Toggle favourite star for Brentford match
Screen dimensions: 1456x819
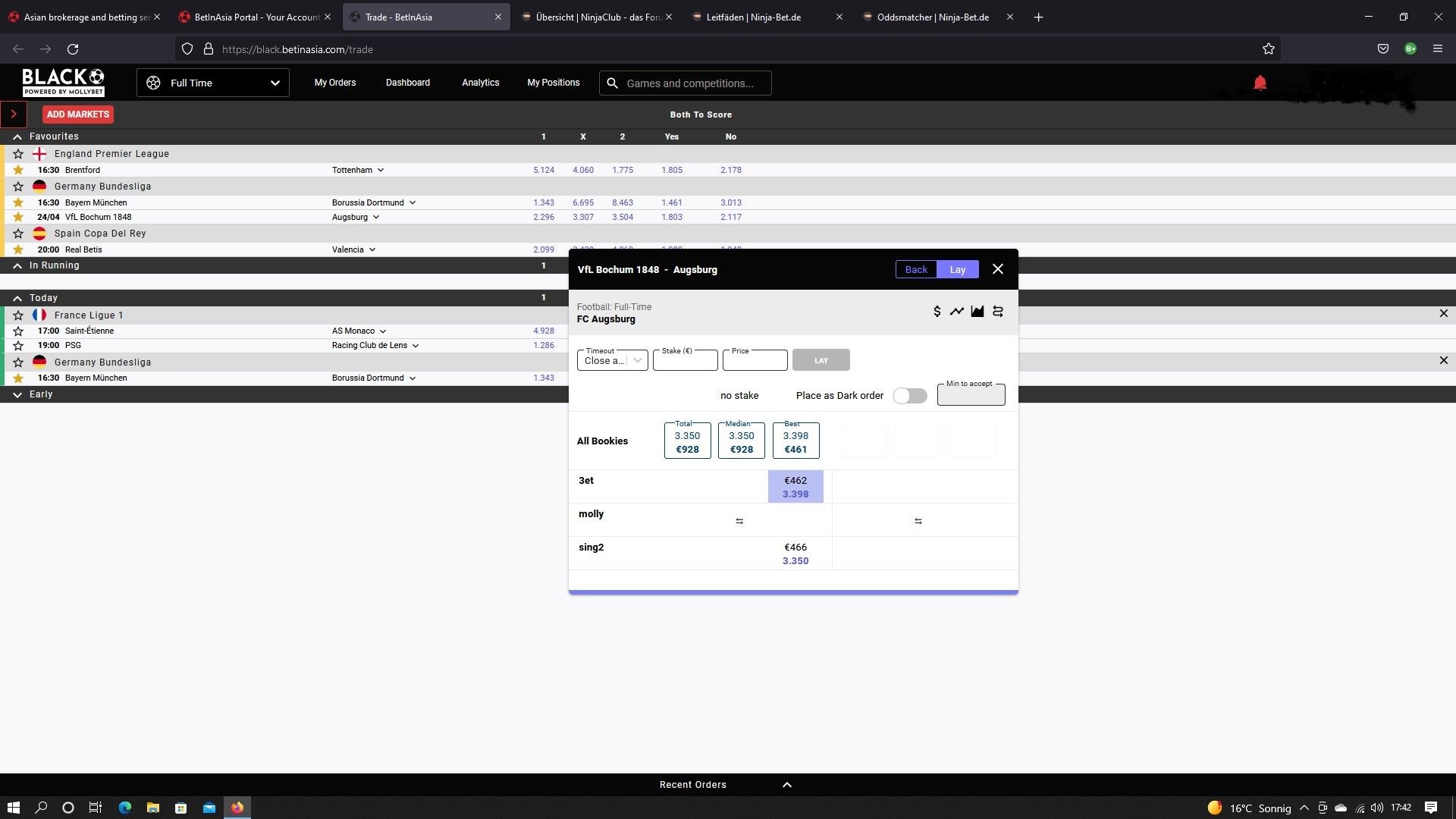(x=18, y=170)
